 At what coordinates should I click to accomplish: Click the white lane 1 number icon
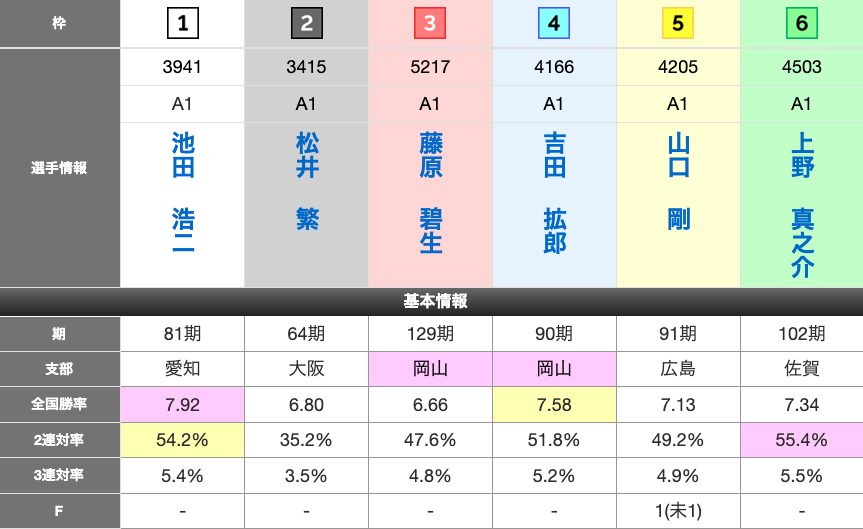point(182,23)
